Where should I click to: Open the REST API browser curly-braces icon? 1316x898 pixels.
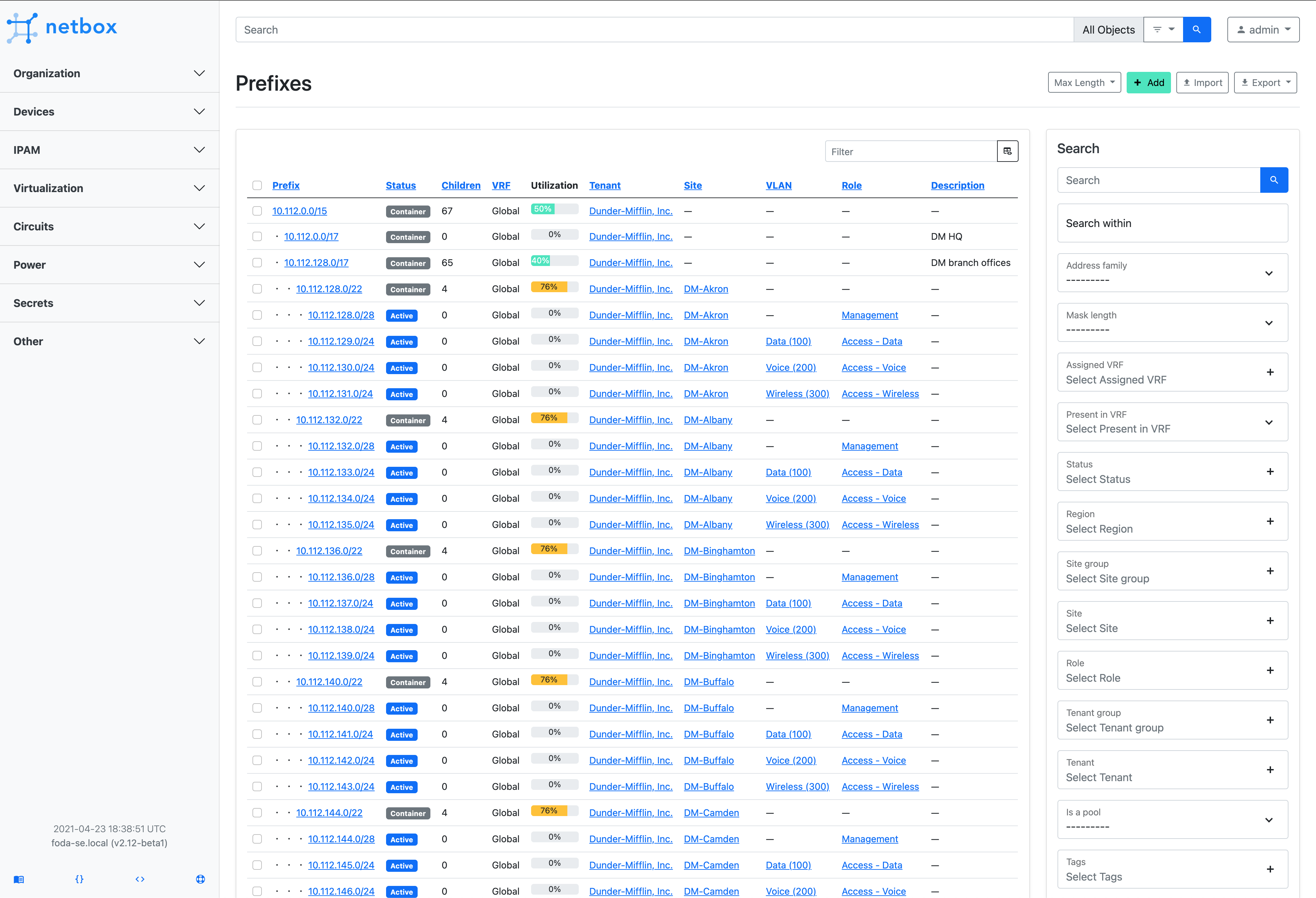pyautogui.click(x=79, y=879)
